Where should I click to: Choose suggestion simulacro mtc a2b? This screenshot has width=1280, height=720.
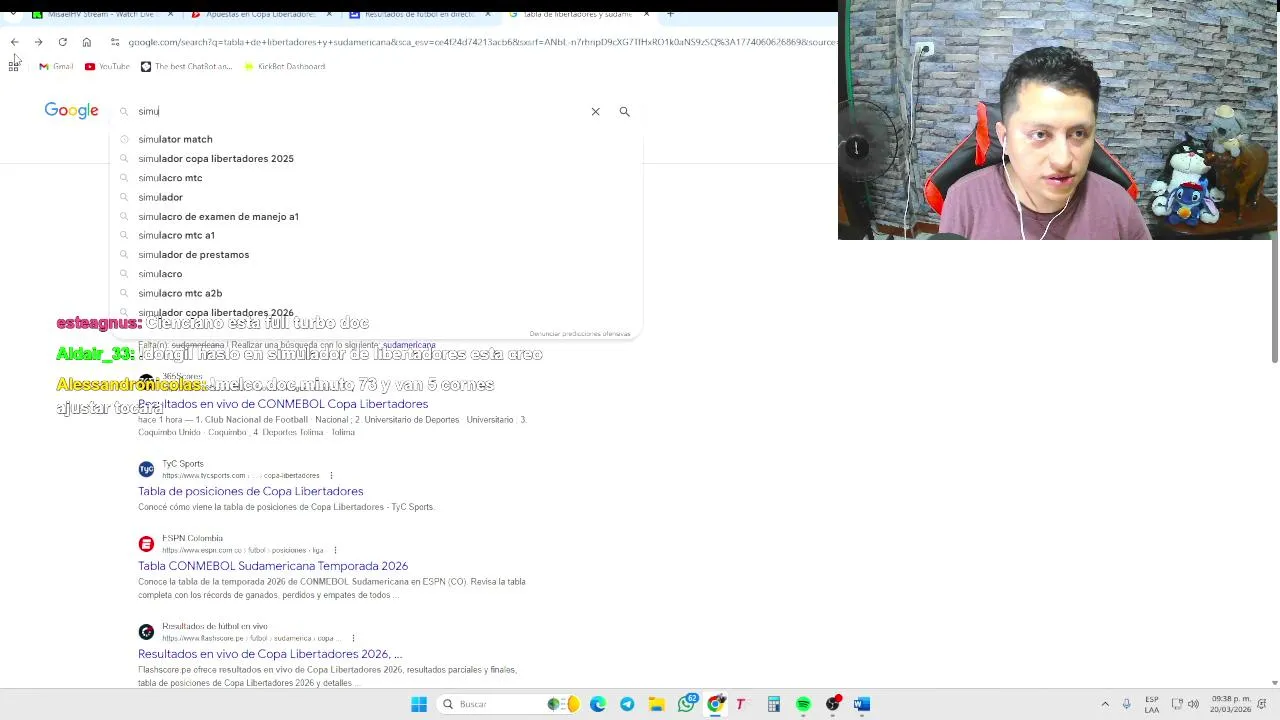pos(375,293)
